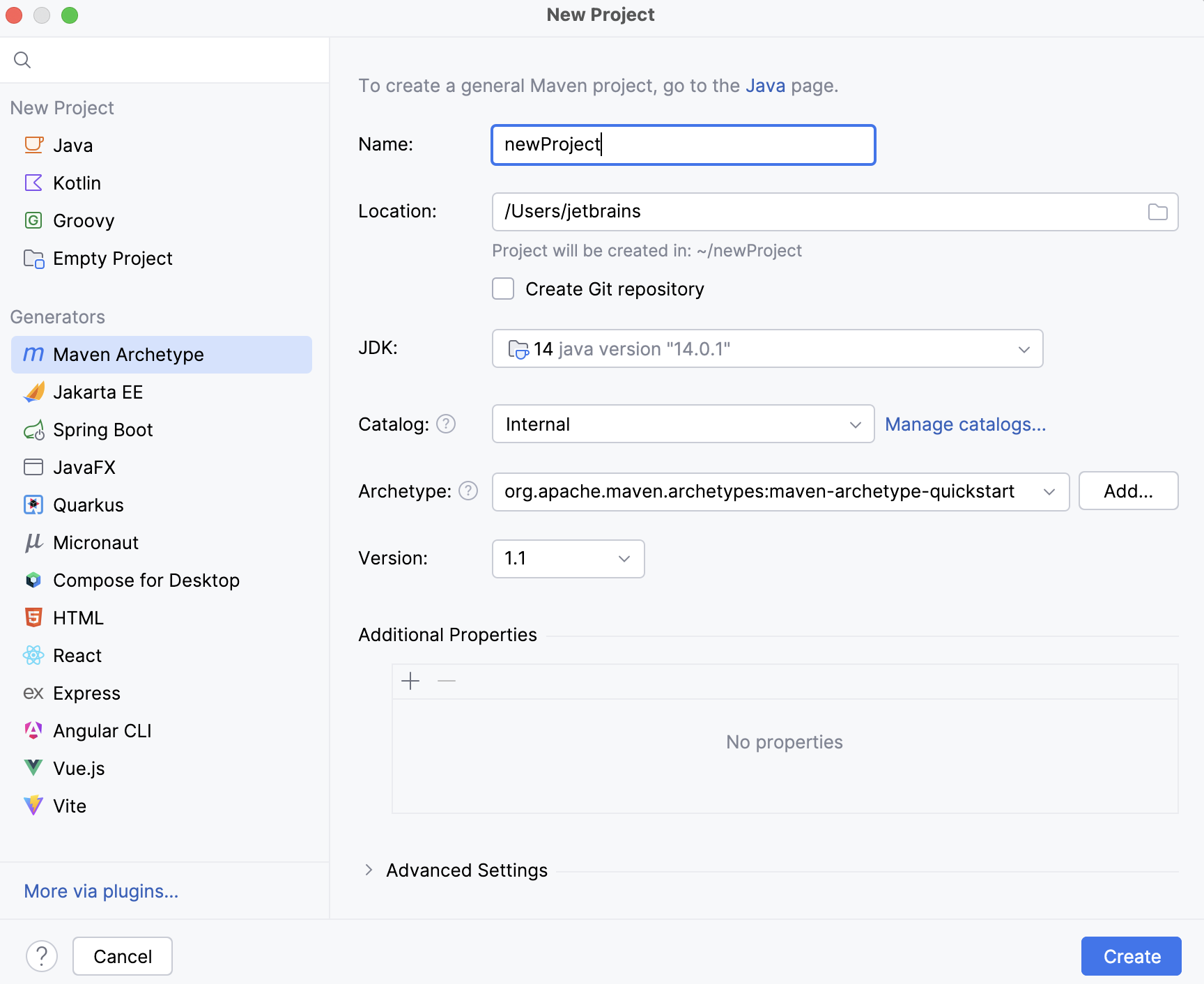Select the Quarkus generator icon

33,505
